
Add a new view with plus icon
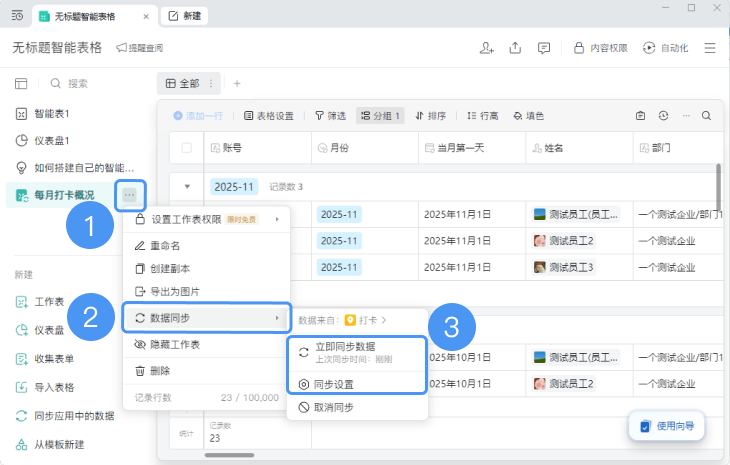[x=237, y=83]
